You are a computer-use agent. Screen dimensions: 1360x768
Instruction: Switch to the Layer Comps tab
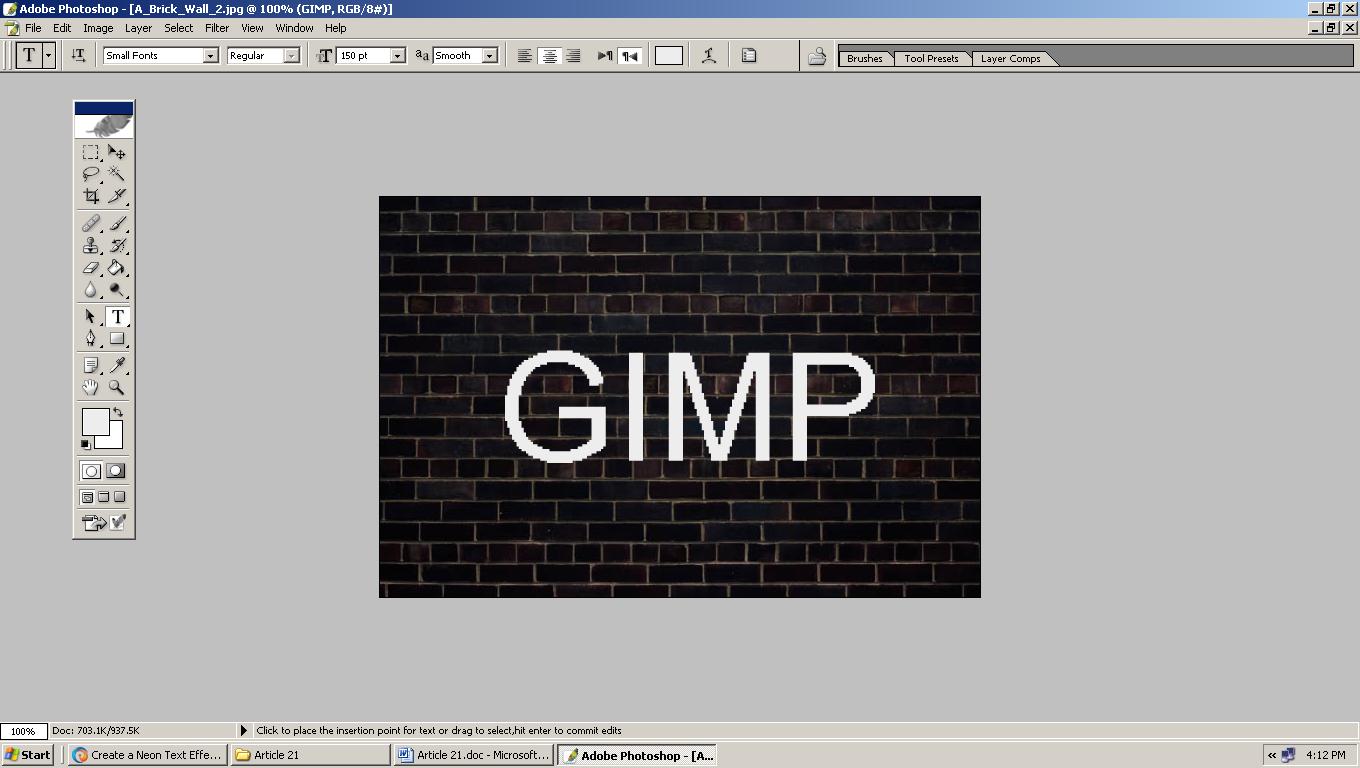coord(1010,58)
